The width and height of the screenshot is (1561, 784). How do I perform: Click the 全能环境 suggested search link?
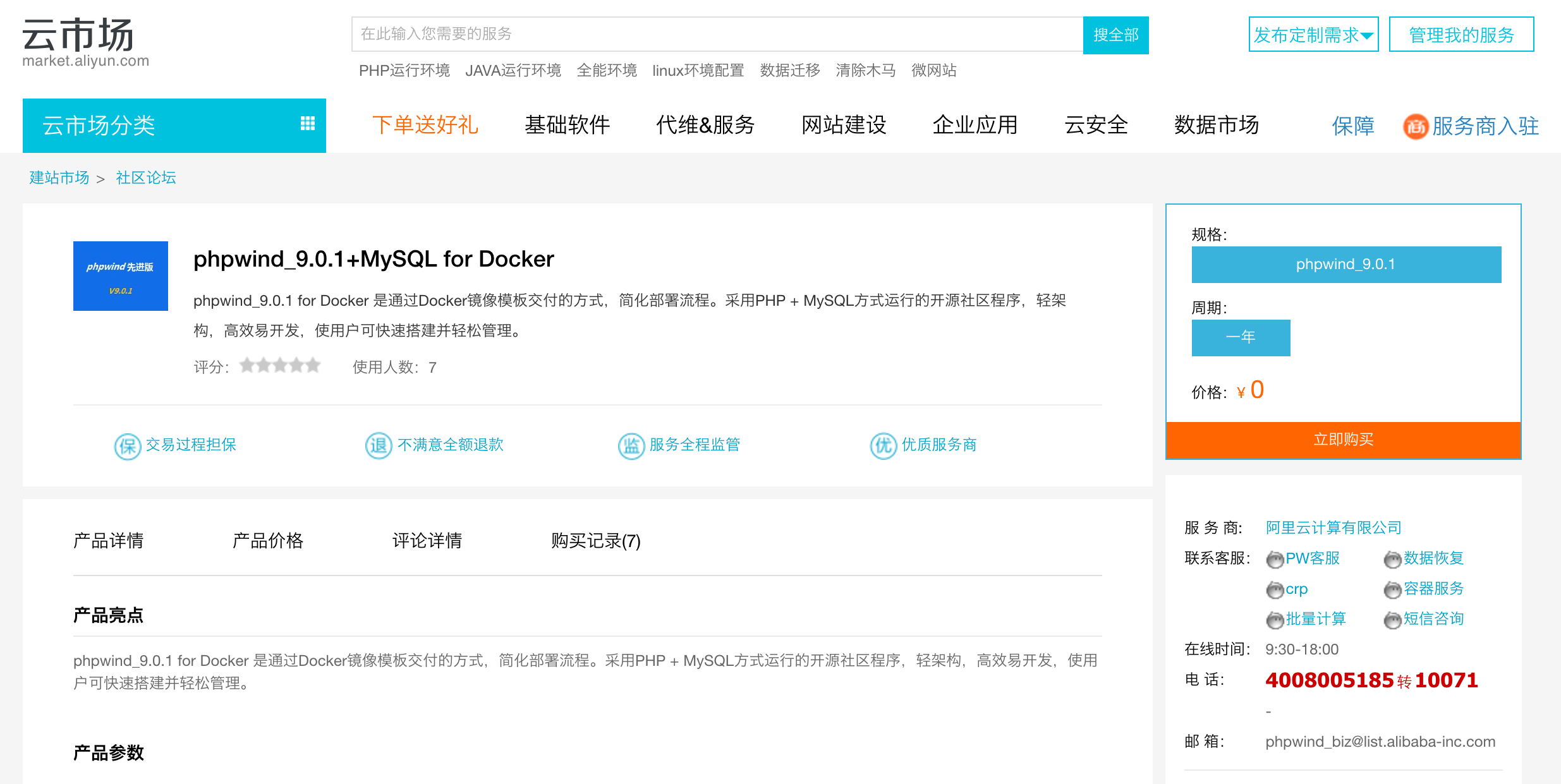[607, 70]
